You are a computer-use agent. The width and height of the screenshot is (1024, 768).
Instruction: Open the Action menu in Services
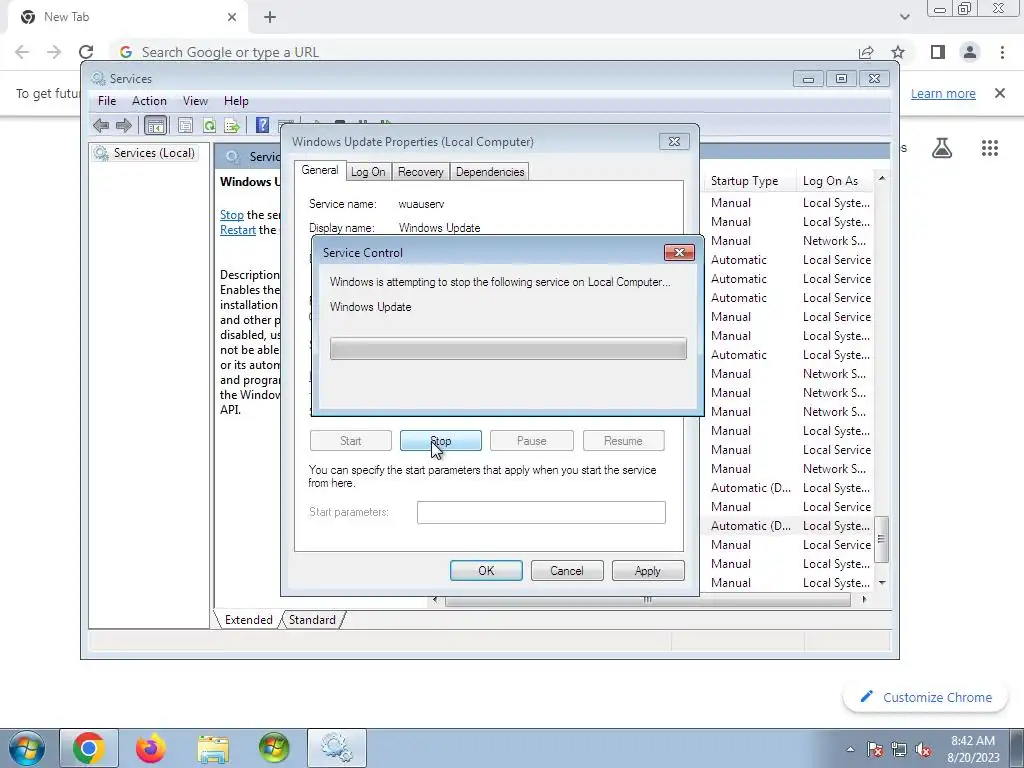click(x=149, y=101)
